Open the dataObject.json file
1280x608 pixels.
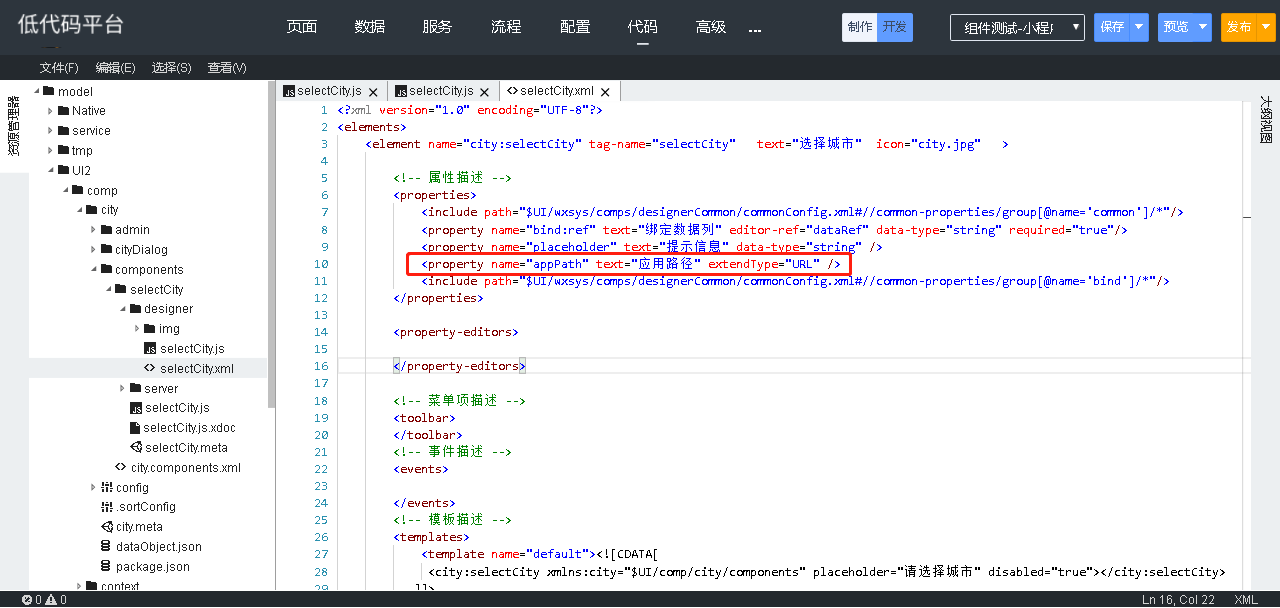(158, 547)
